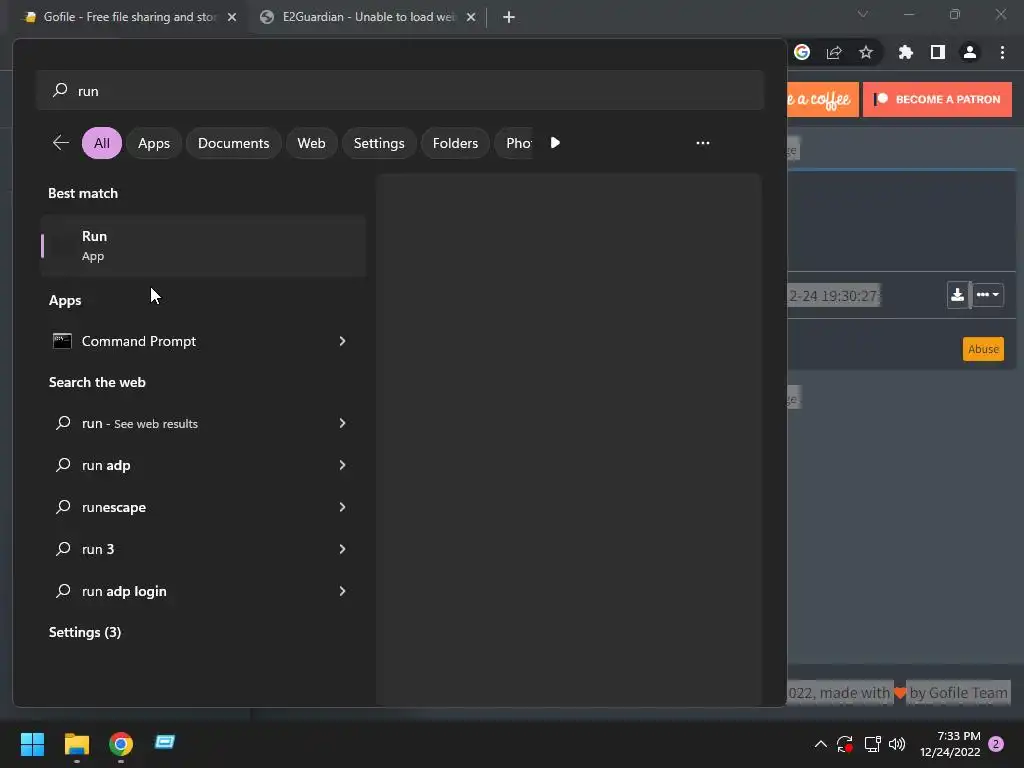Open the Windows Start button
Screen dimensions: 1024x768
tap(32, 743)
